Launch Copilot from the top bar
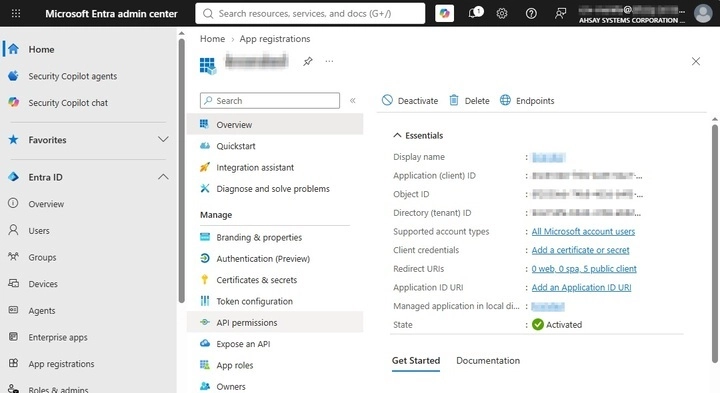The image size is (720, 393). [444, 13]
